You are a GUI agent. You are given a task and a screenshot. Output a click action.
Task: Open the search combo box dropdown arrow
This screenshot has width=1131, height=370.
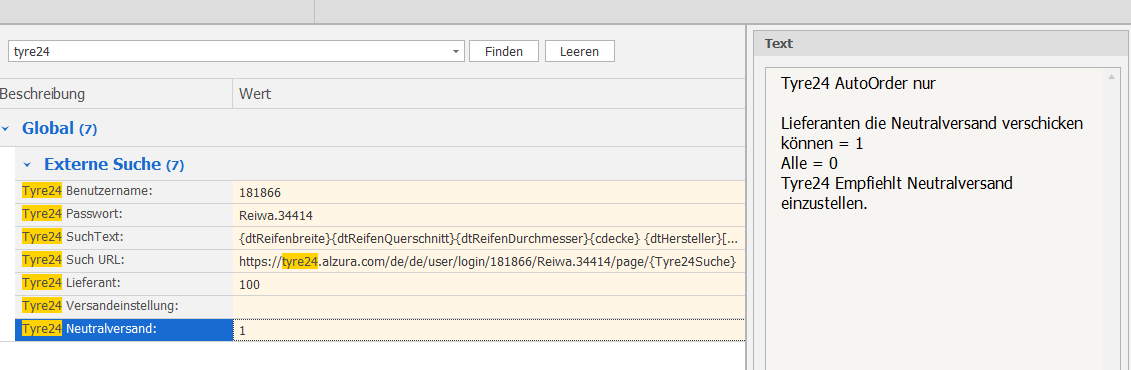(x=455, y=52)
